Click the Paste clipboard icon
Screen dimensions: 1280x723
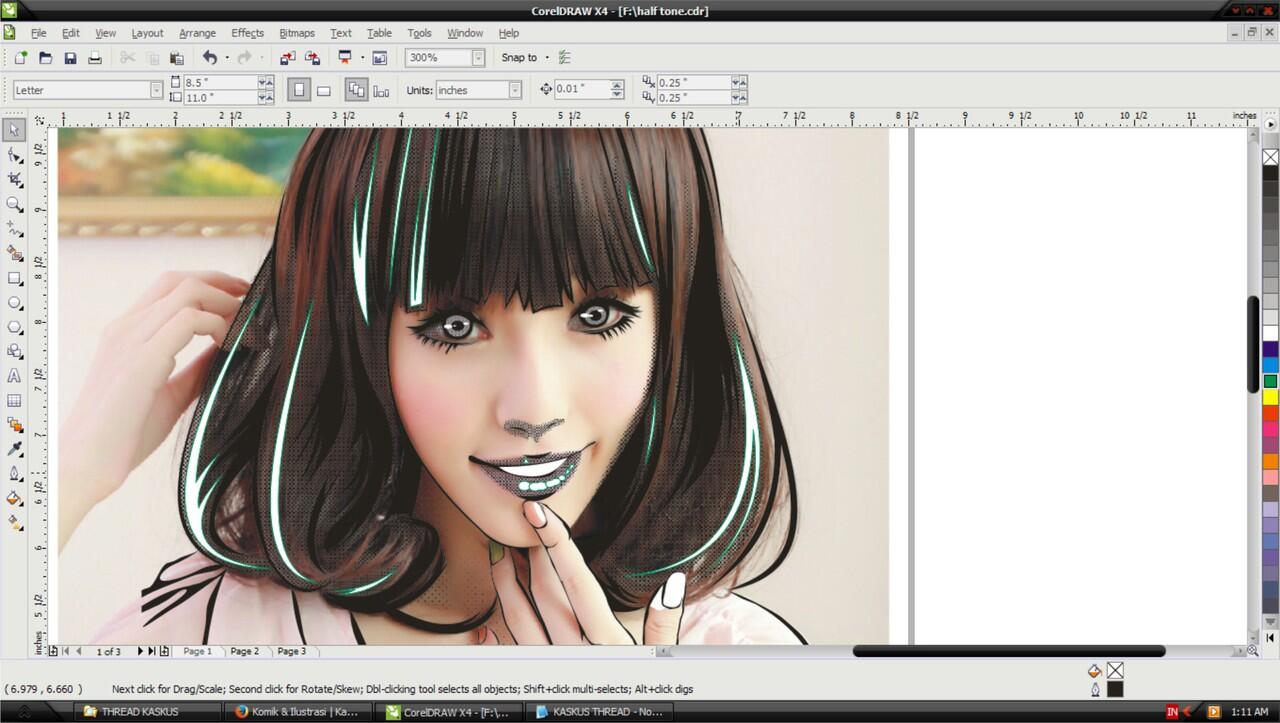[x=177, y=58]
